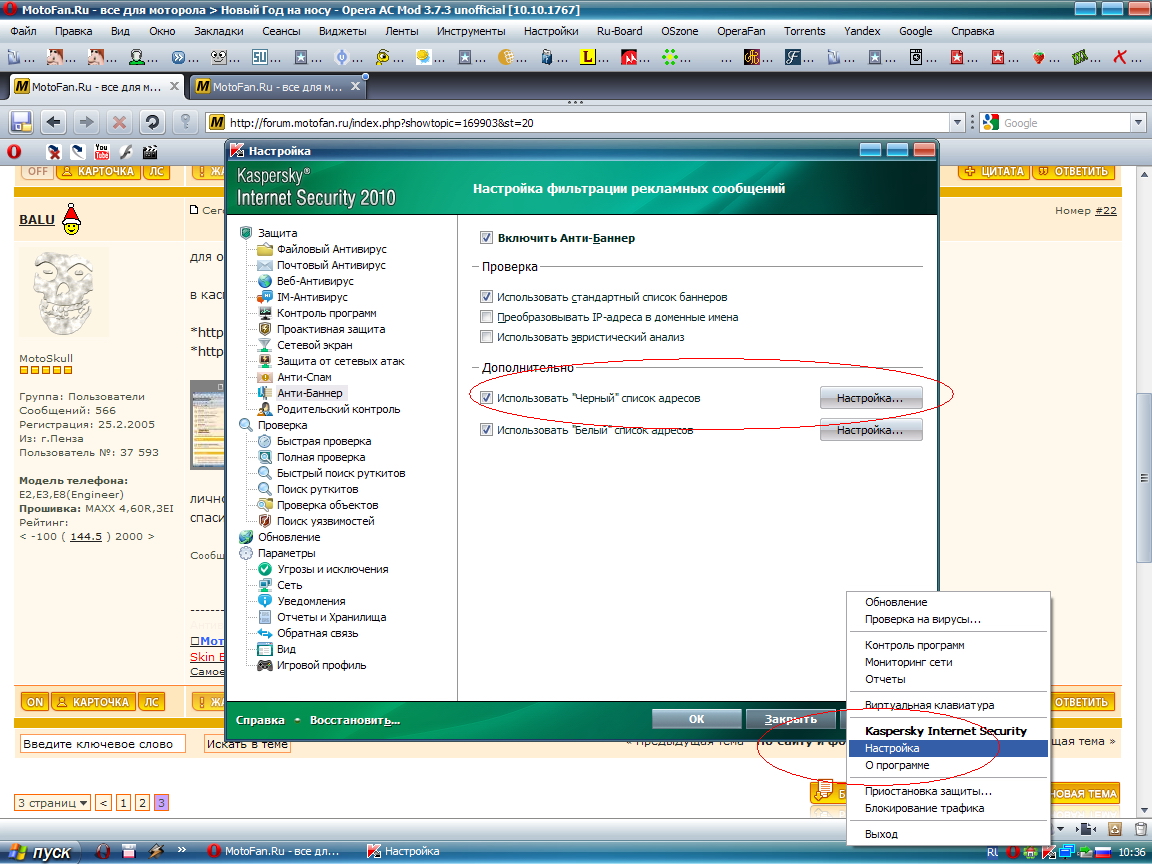Click the Проактивная защита icon
1152x864 pixels.
click(x=265, y=329)
